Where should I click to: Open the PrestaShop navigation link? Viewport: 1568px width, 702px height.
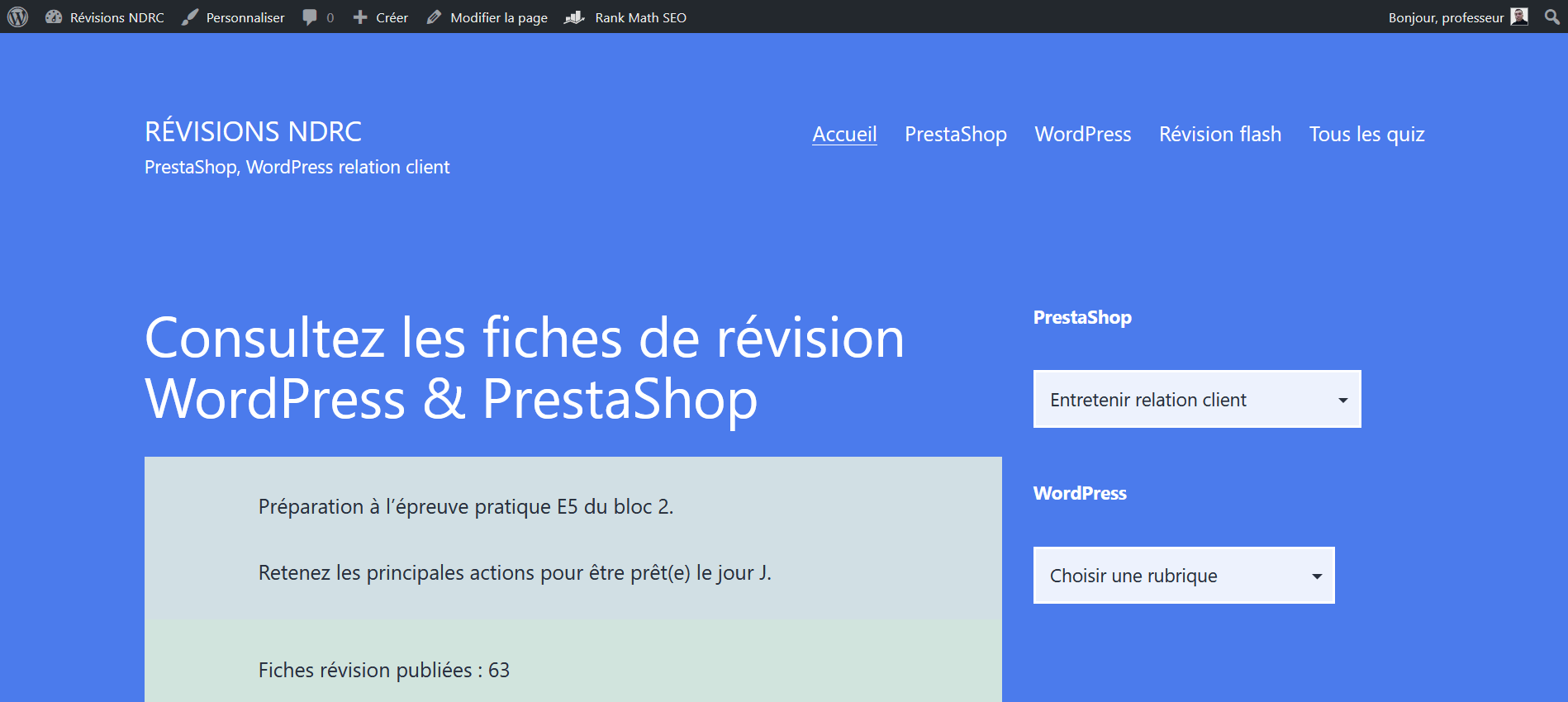pyautogui.click(x=956, y=134)
